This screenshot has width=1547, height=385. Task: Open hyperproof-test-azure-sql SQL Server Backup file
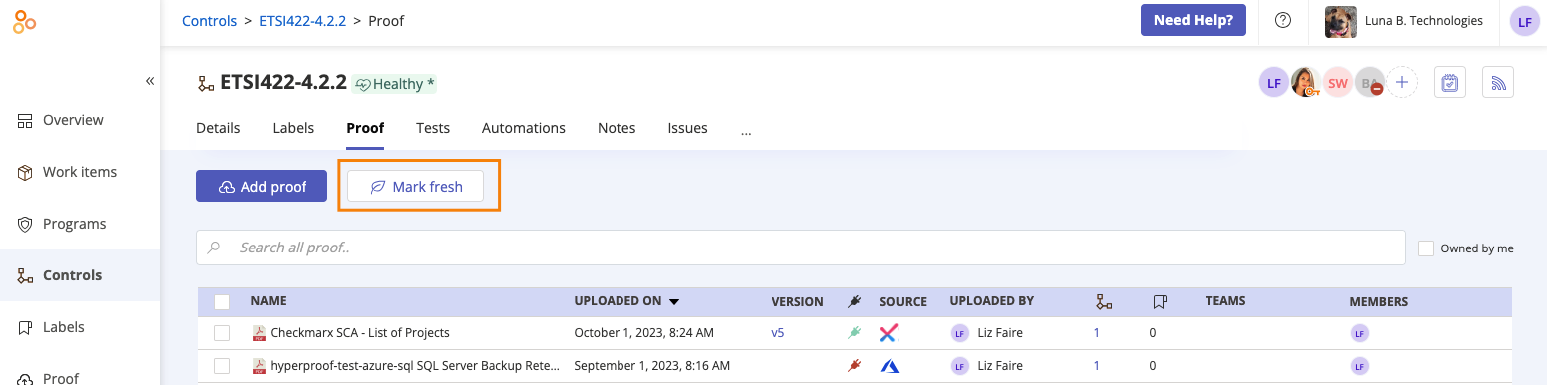[415, 366]
